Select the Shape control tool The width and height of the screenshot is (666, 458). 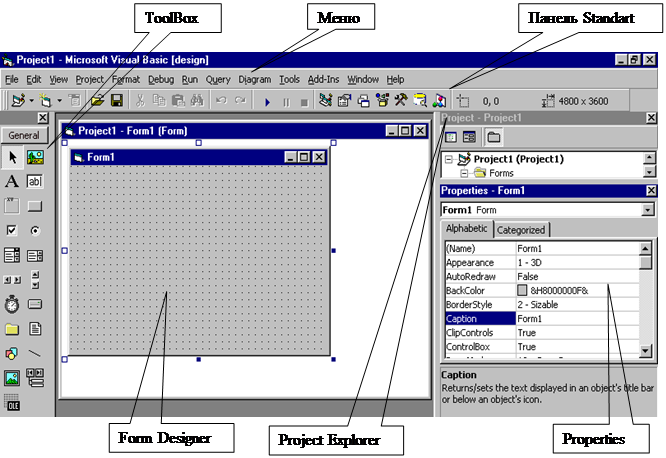pos(12,353)
